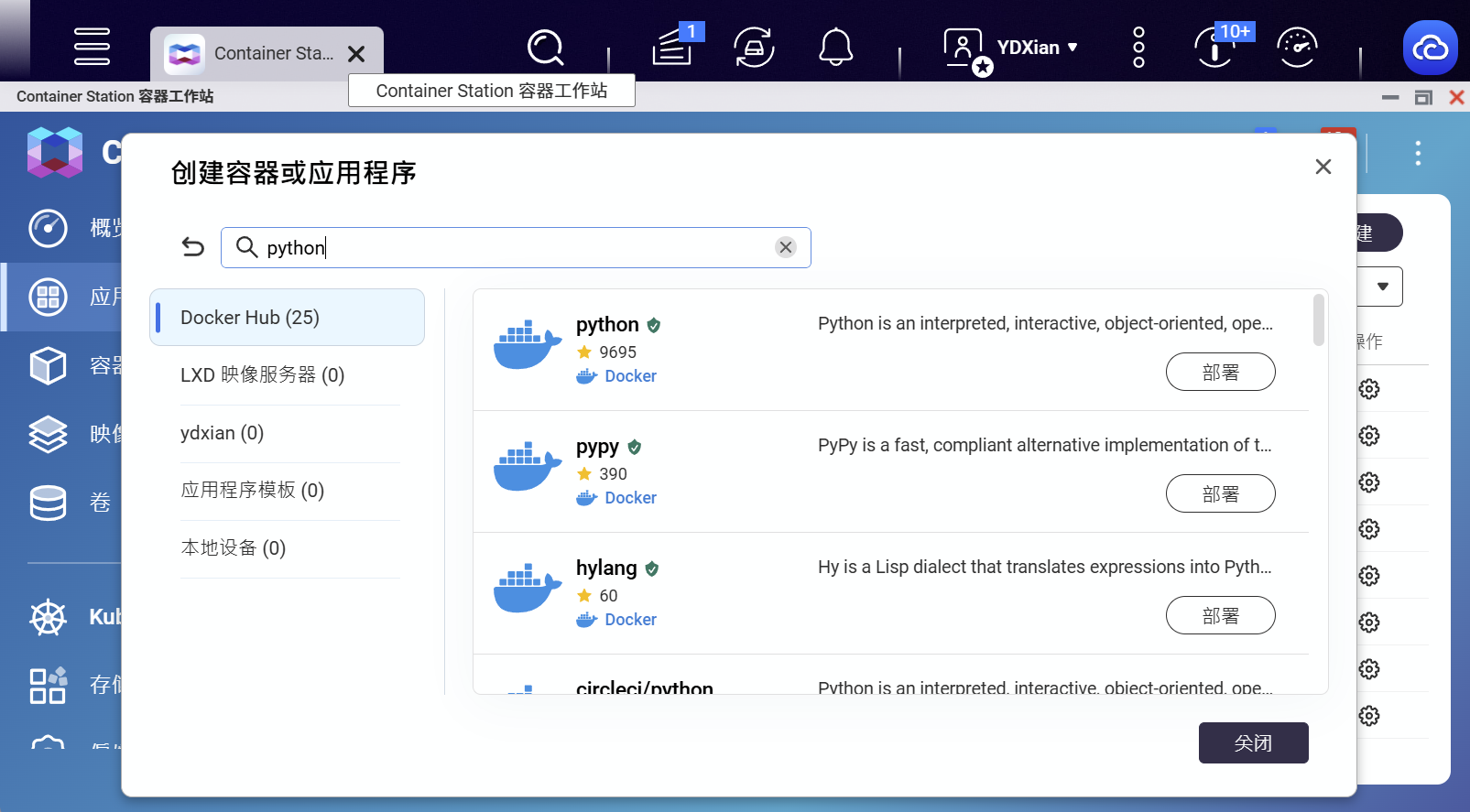1470x812 pixels.
Task: Click the Docker link under hylang
Action: (630, 620)
